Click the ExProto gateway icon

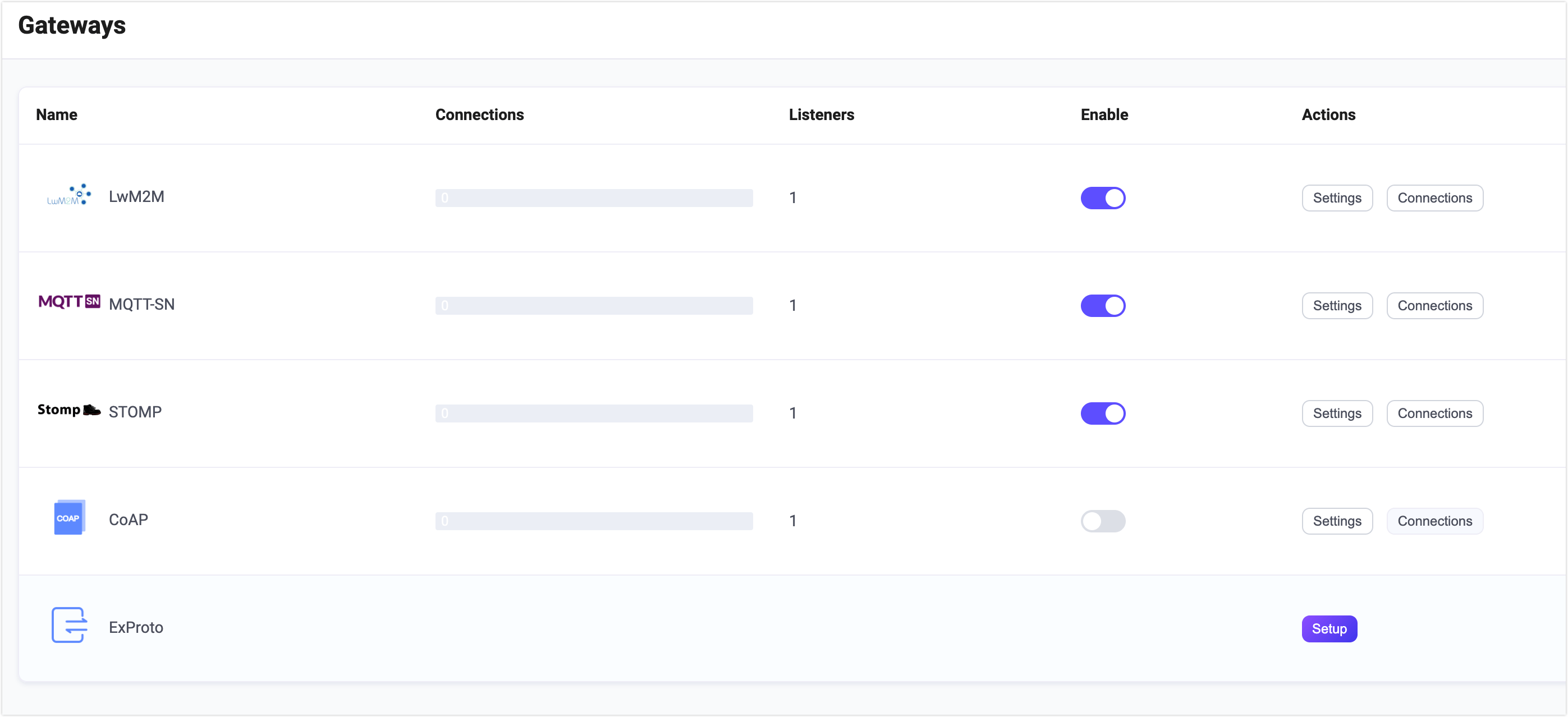pos(69,625)
